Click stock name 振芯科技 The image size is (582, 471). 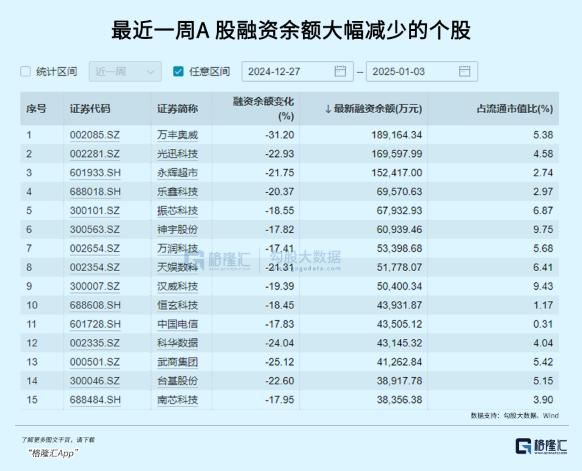[x=177, y=210]
